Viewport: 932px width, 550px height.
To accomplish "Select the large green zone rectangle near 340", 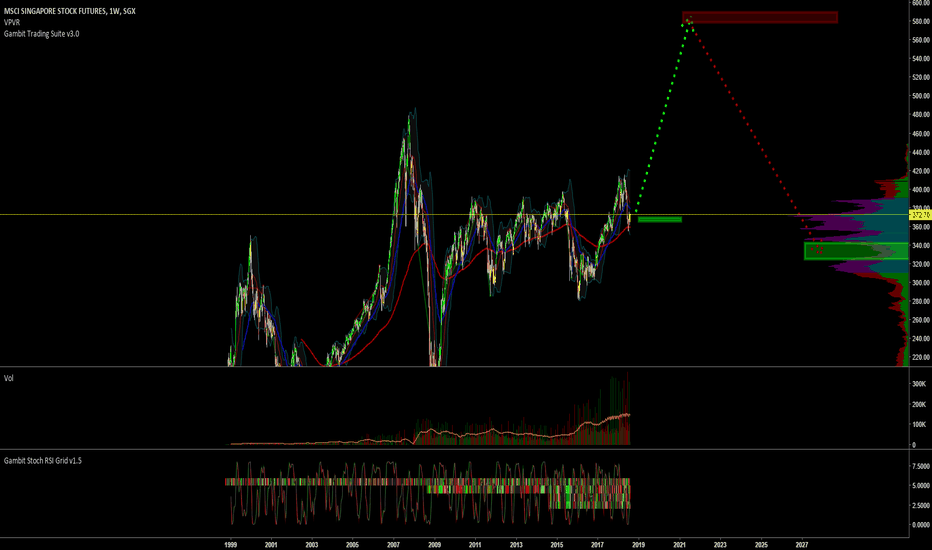I will click(x=856, y=251).
